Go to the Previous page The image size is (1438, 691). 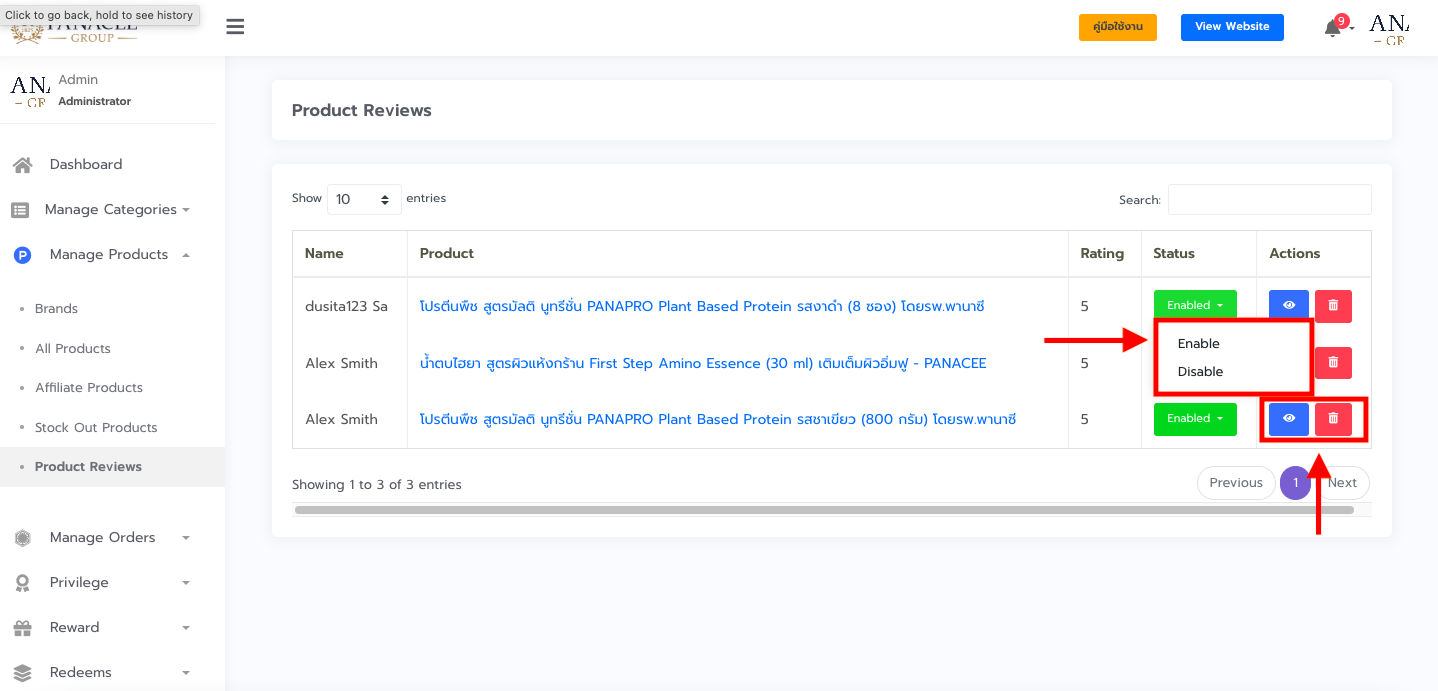[1236, 483]
